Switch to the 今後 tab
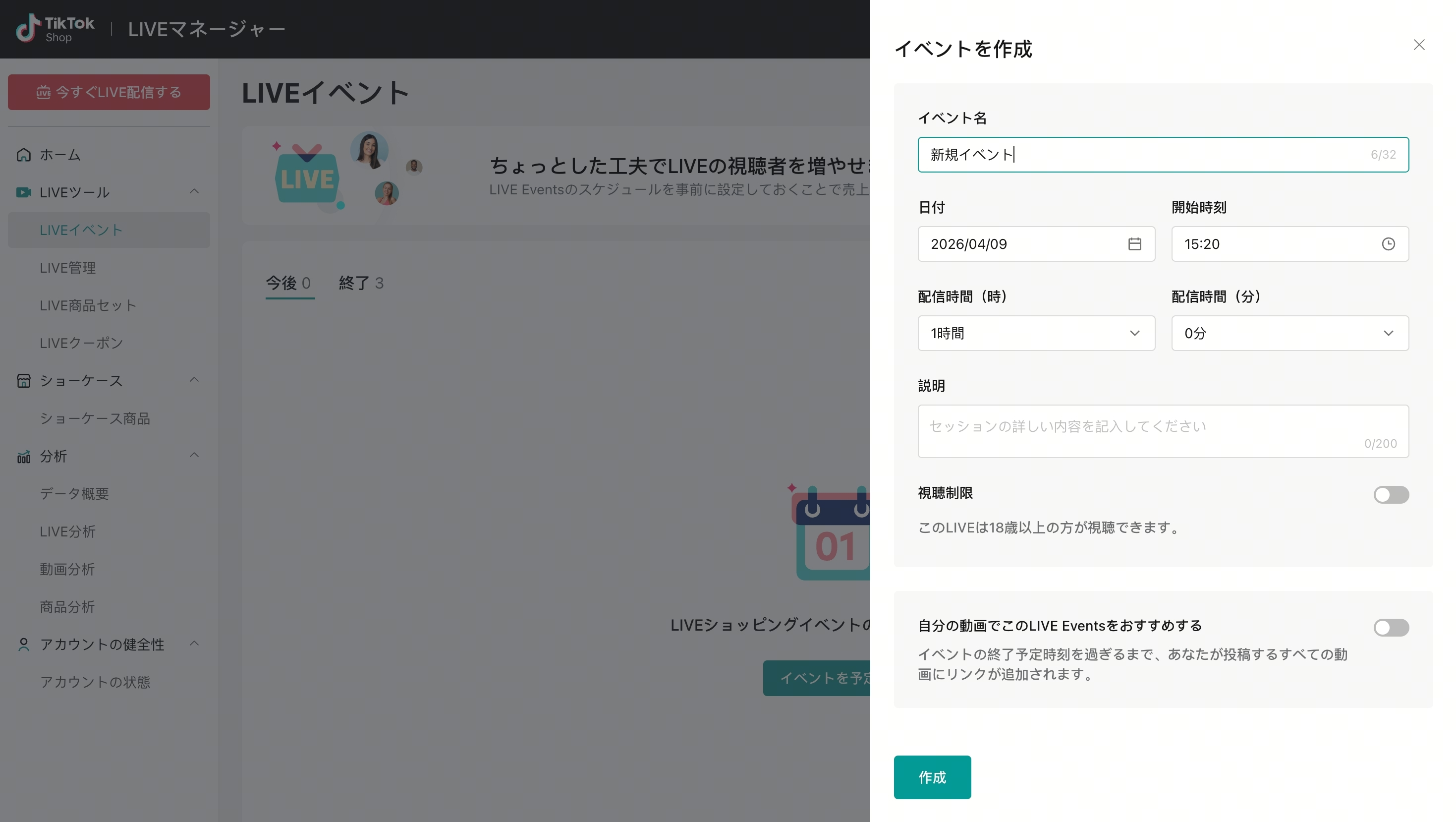The image size is (1456, 822). click(x=289, y=283)
